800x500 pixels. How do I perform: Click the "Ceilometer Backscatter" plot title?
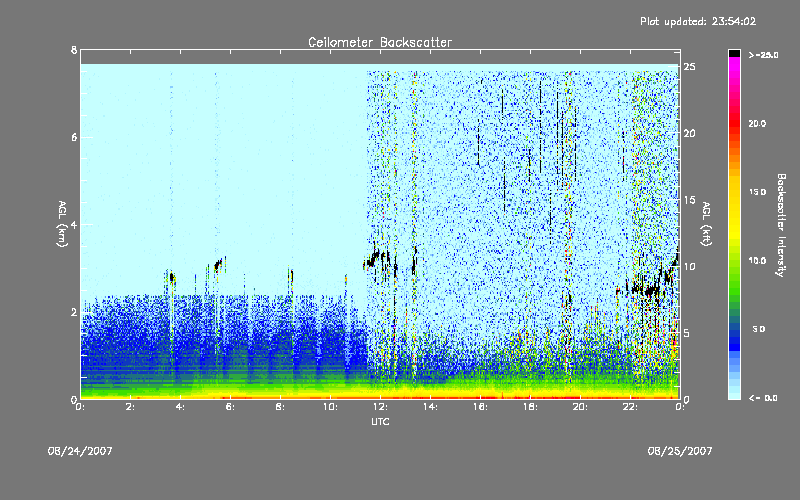pyautogui.click(x=380, y=42)
